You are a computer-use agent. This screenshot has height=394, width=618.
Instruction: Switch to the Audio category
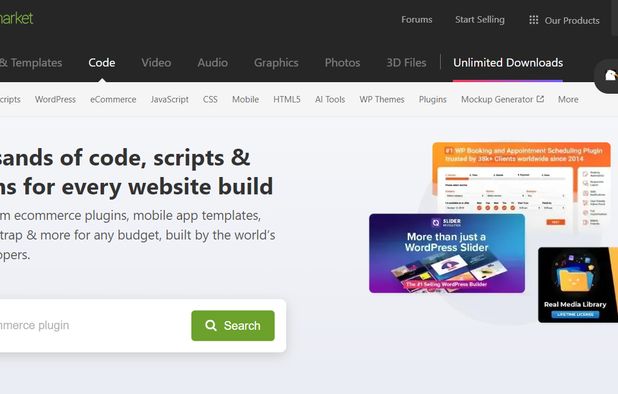click(212, 63)
